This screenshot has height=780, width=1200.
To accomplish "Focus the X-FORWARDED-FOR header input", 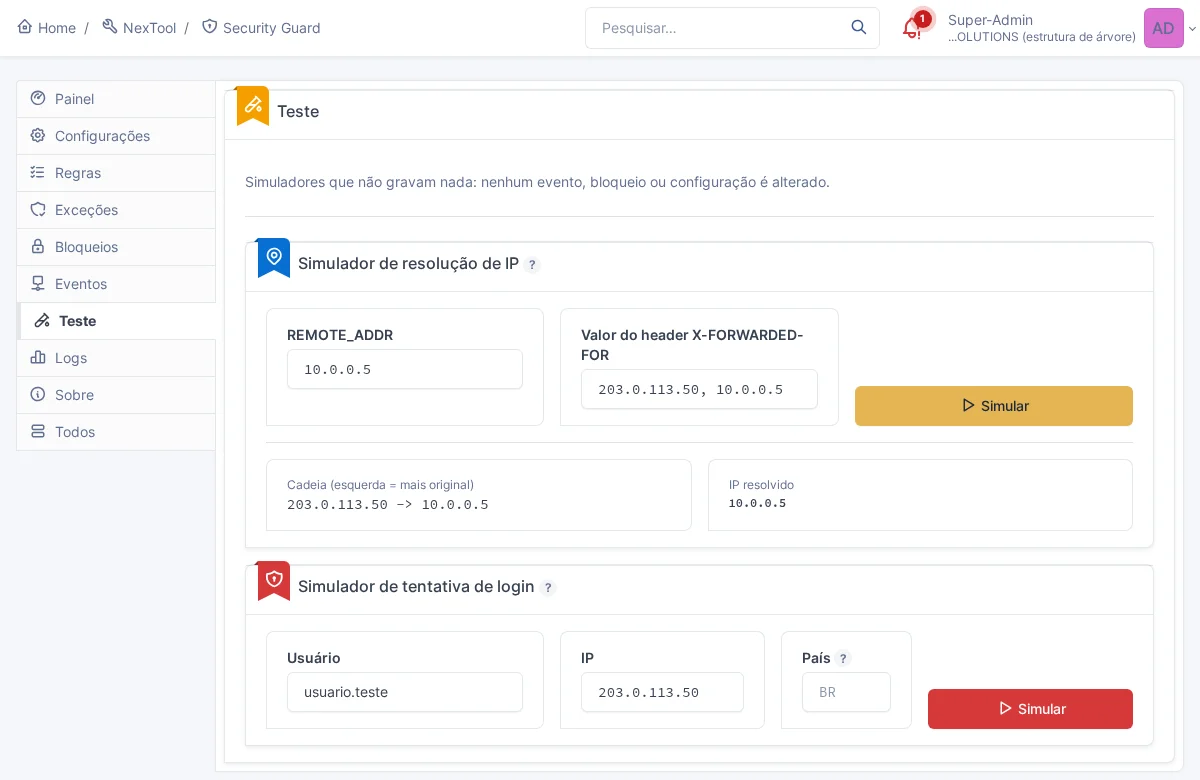I will coord(699,389).
